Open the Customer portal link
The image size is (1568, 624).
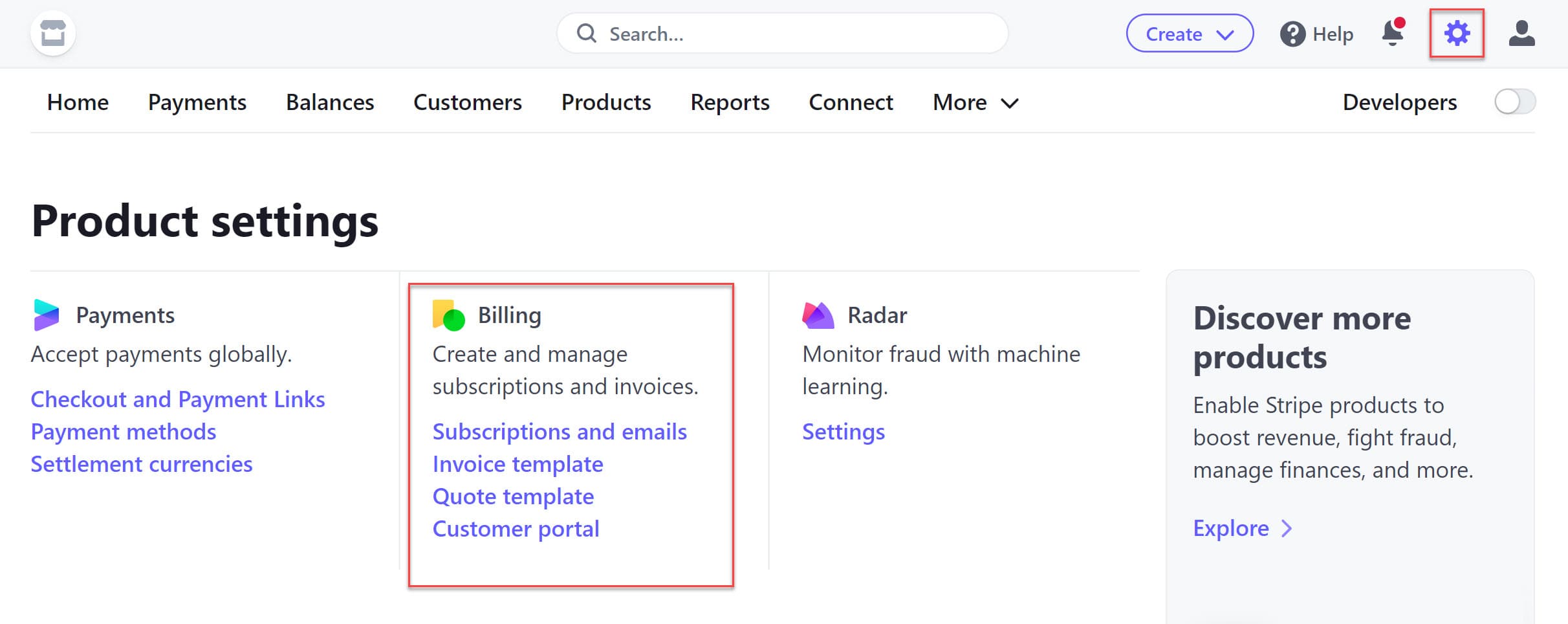tap(516, 529)
